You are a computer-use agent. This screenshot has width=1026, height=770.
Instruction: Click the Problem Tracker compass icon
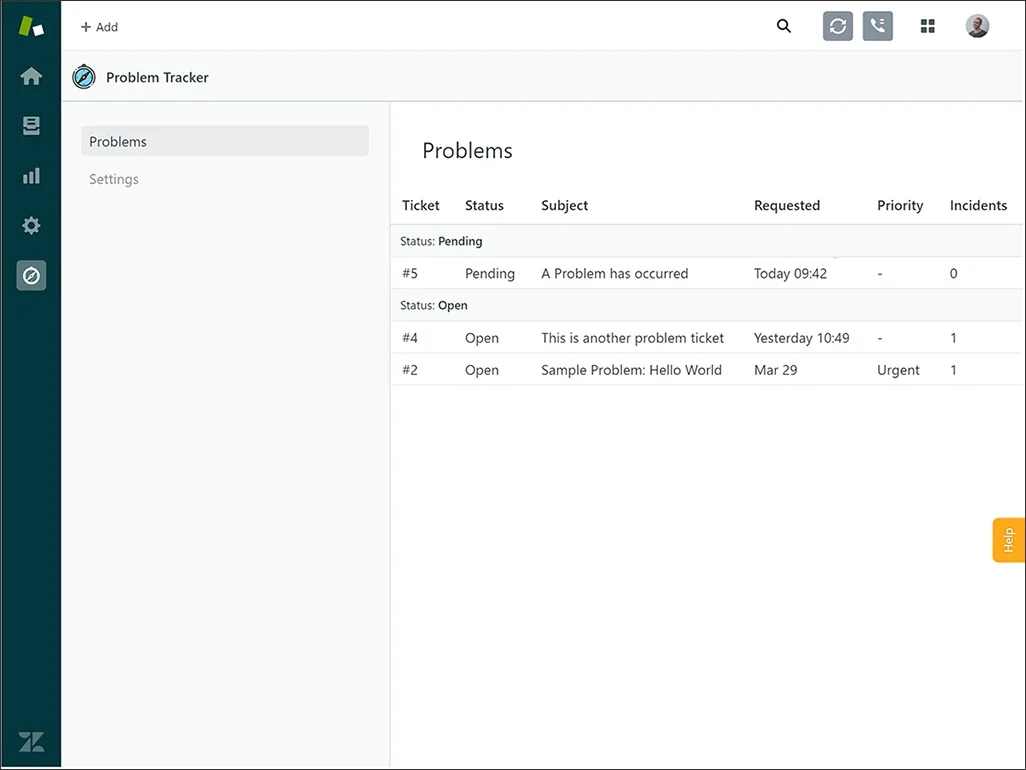click(83, 76)
